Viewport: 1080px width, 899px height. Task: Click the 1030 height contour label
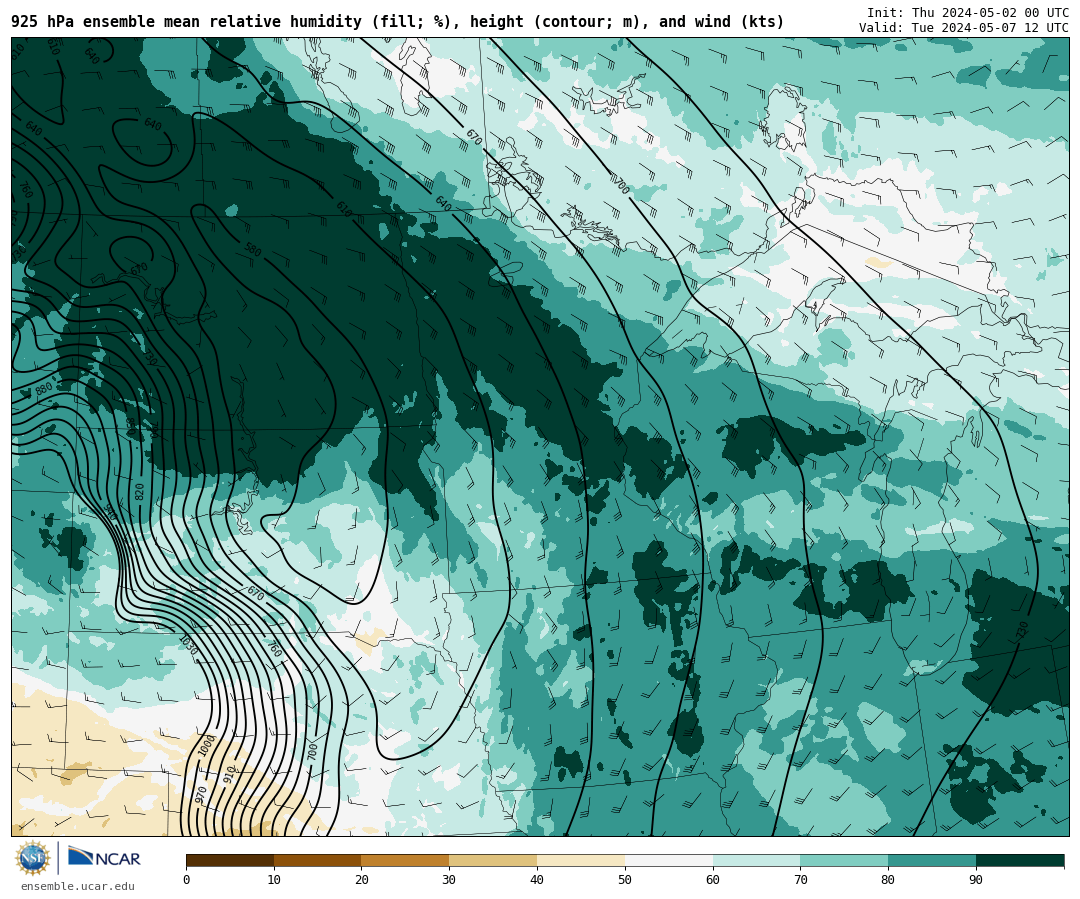coord(188,645)
